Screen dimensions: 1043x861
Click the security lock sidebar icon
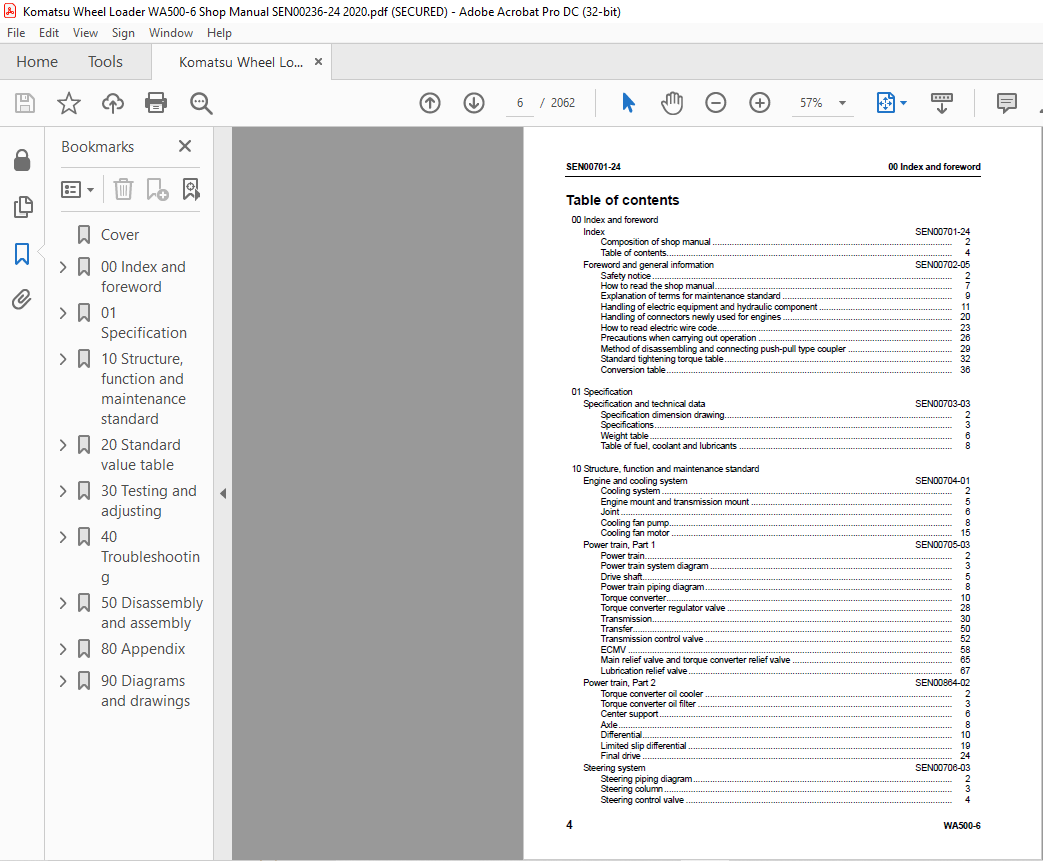pos(22,160)
